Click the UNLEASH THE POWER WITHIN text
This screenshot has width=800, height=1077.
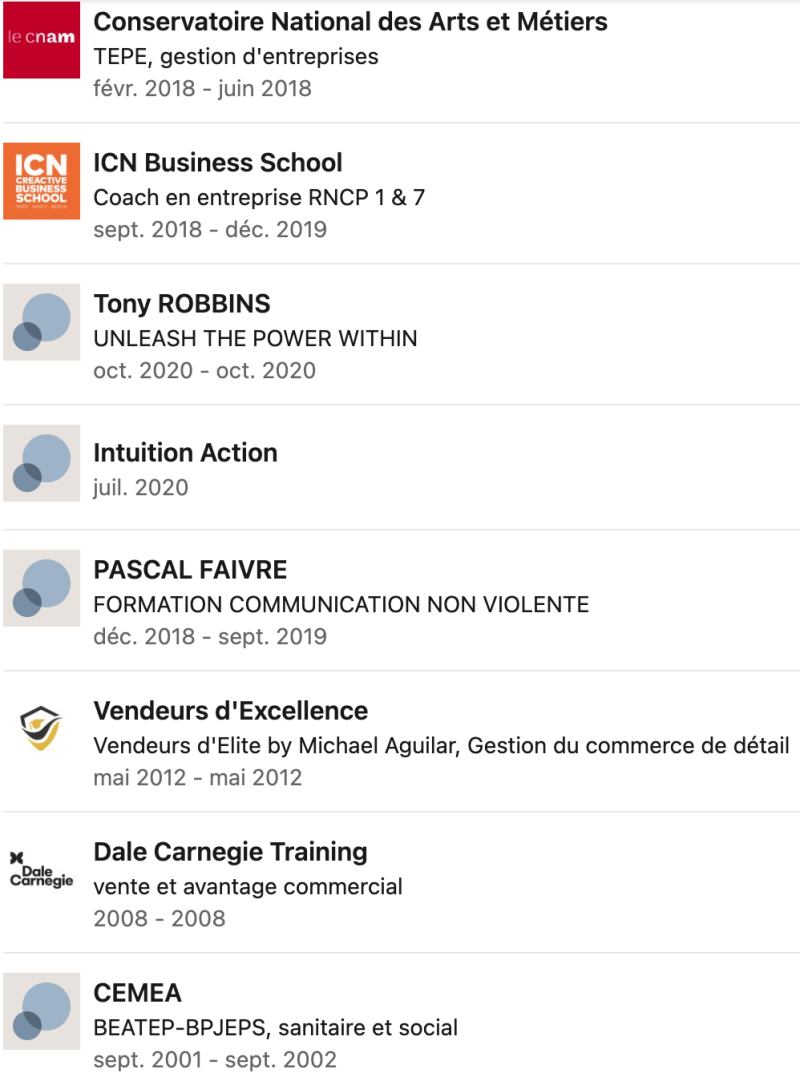coord(255,338)
